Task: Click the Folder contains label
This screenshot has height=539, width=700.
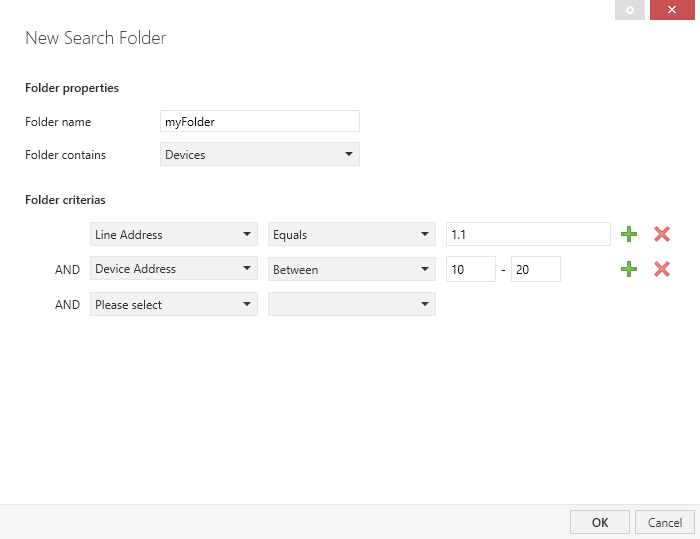Action: (65, 155)
